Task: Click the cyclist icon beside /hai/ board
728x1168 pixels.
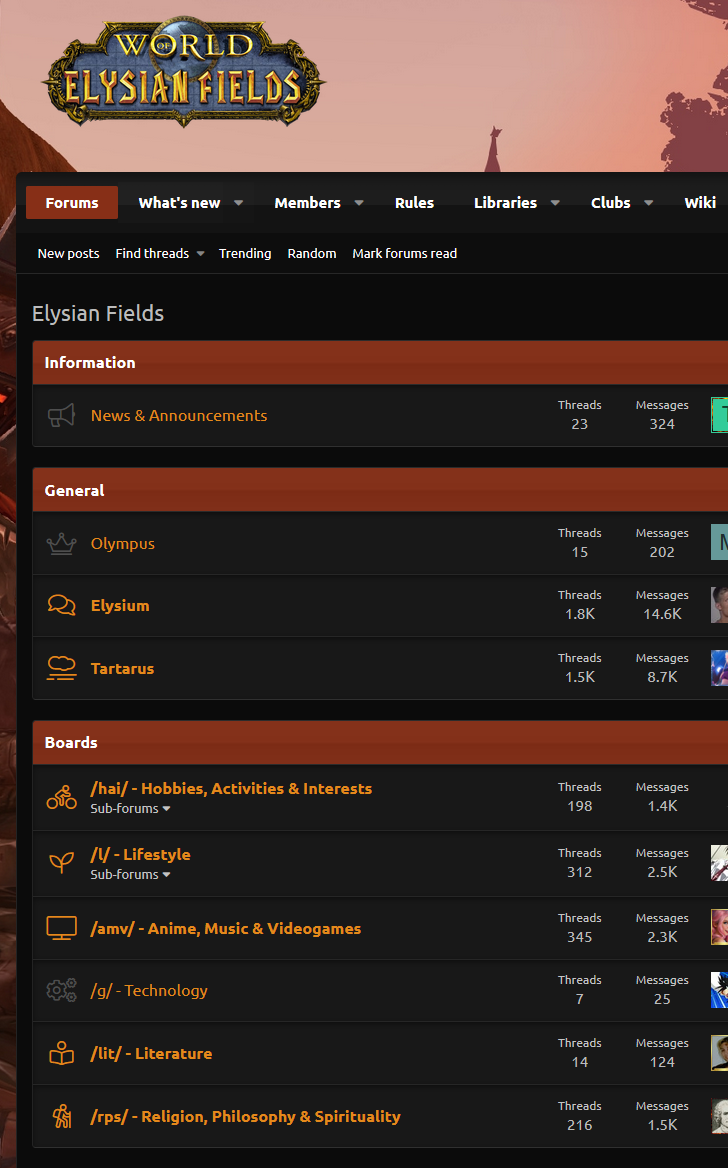Action: 62,797
